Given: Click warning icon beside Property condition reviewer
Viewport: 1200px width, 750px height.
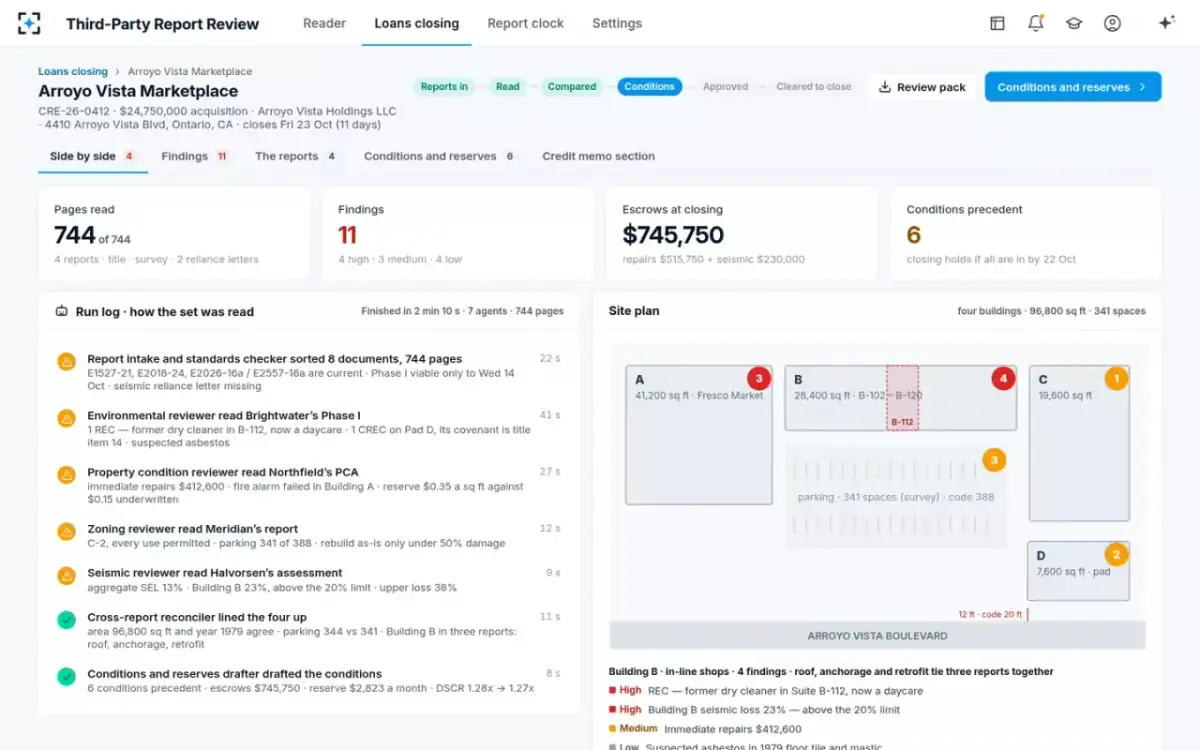Looking at the screenshot, I should (x=66, y=475).
